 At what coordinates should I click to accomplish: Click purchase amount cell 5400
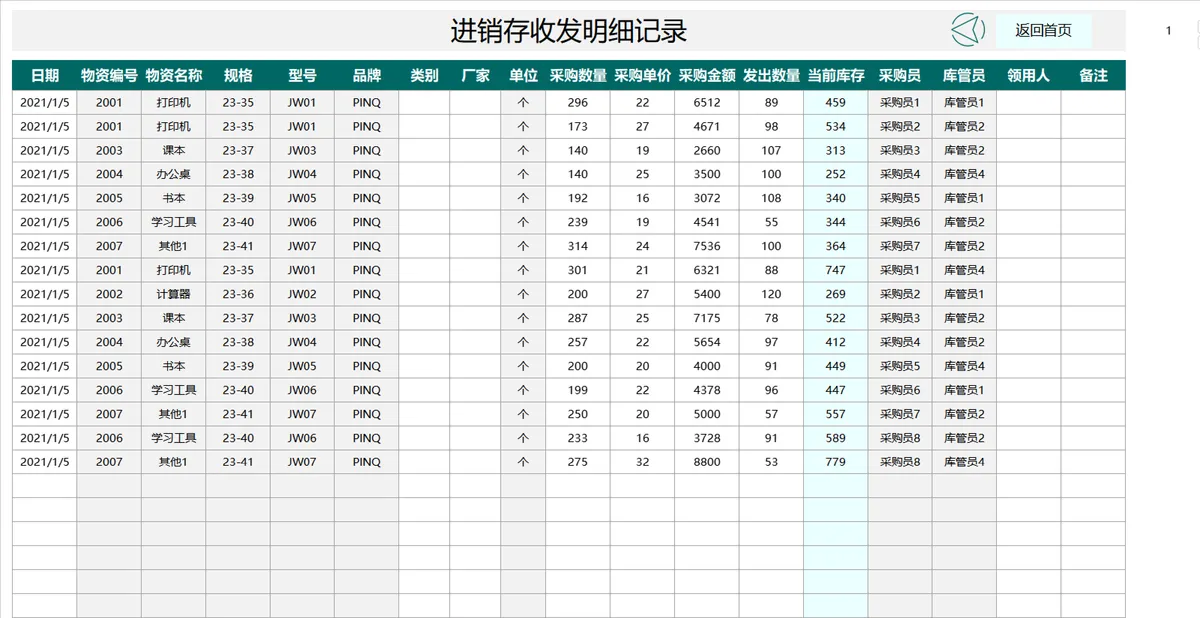[707, 294]
